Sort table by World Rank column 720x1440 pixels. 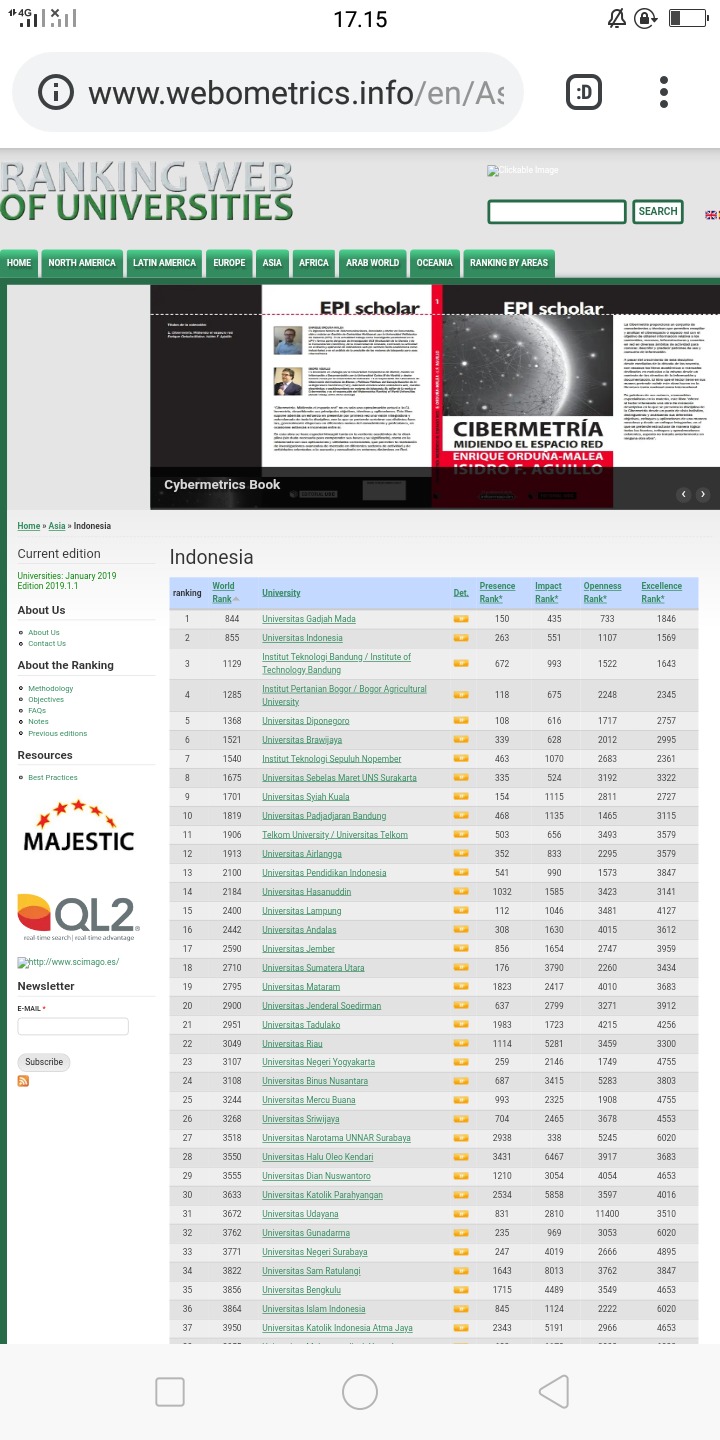click(x=223, y=592)
